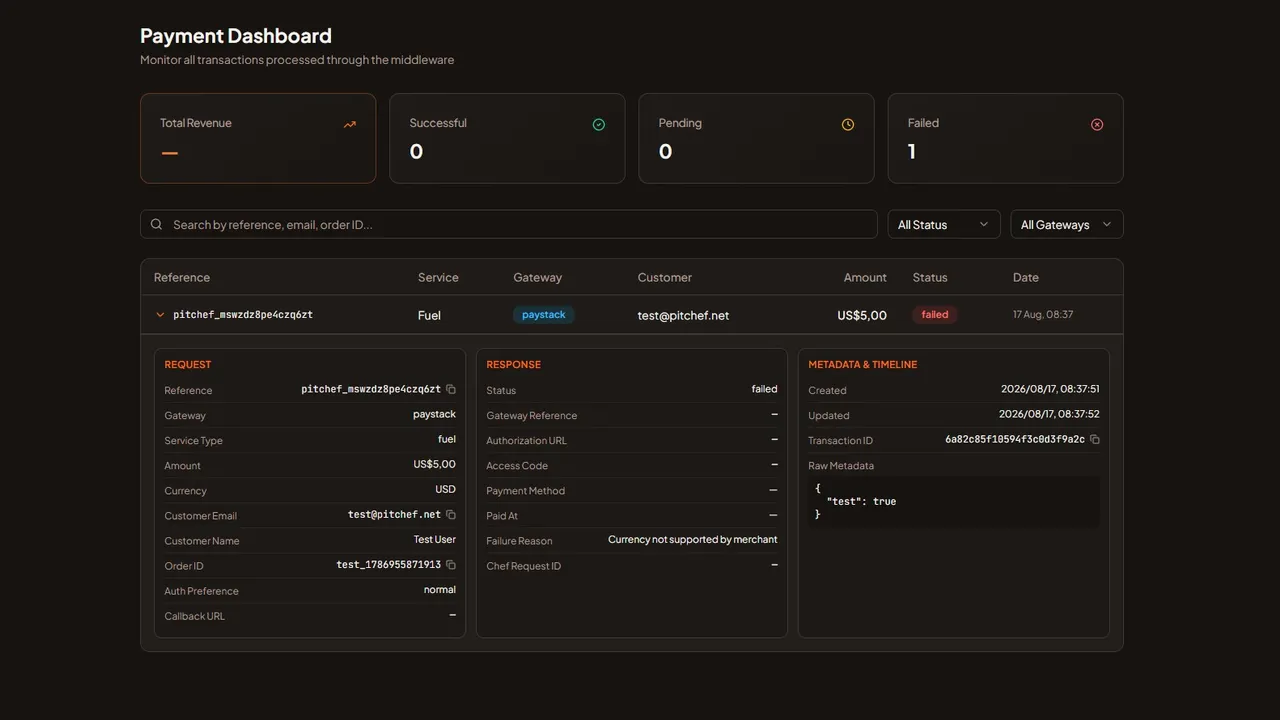Screen dimensions: 1280x720
Task: Click the Service column header
Action: 438,277
